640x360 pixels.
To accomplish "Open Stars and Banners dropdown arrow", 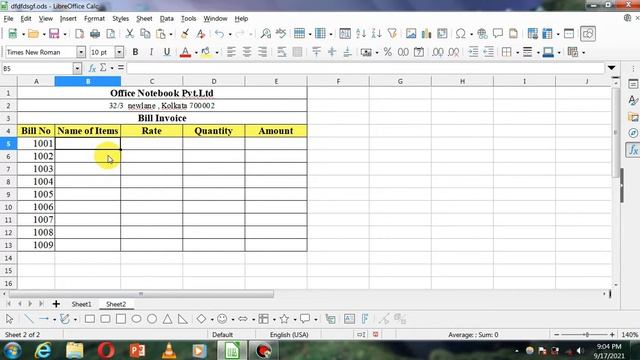I will (x=295, y=319).
